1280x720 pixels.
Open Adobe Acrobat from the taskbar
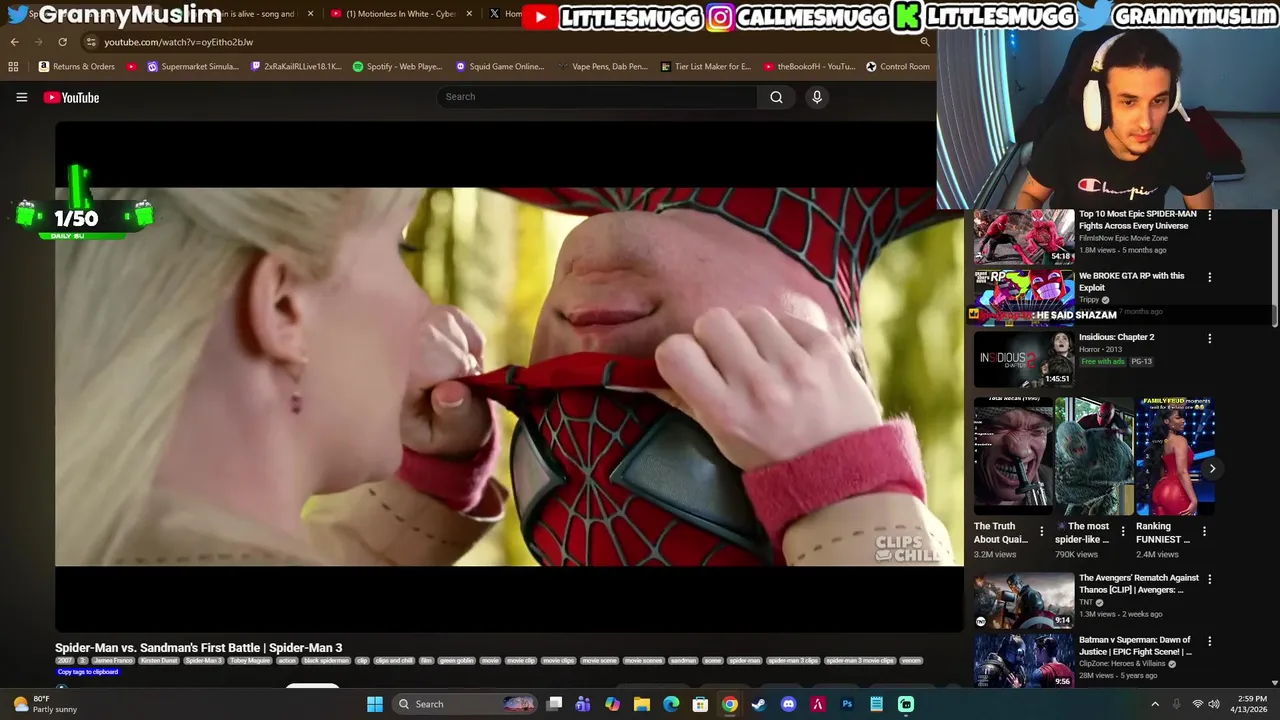click(x=817, y=704)
